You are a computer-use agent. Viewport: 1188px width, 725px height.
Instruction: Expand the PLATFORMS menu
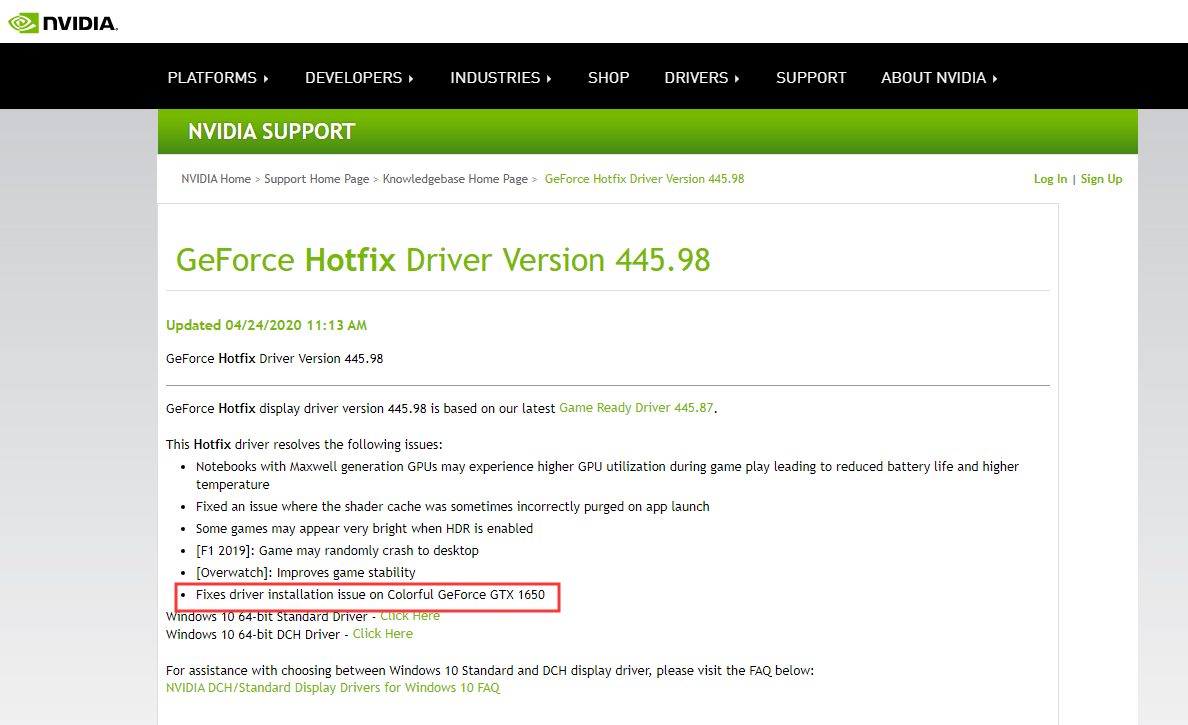[218, 78]
